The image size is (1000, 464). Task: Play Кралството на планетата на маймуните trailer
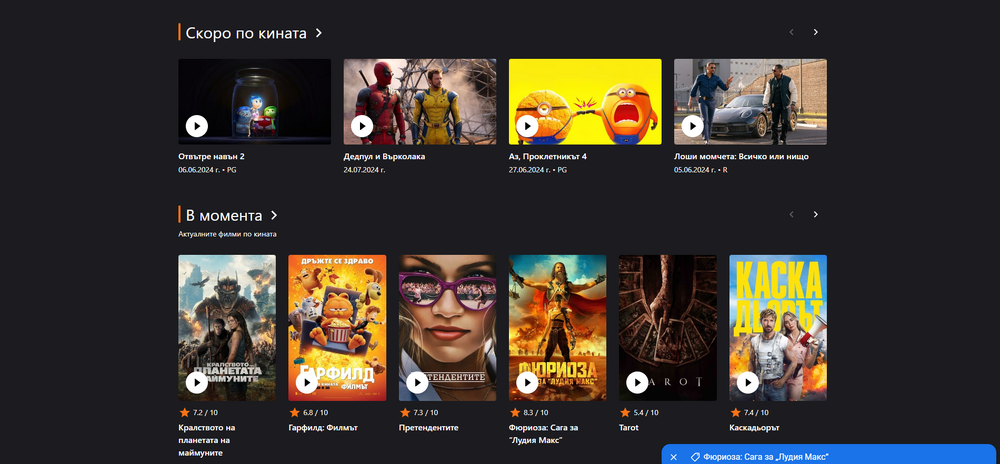(197, 383)
